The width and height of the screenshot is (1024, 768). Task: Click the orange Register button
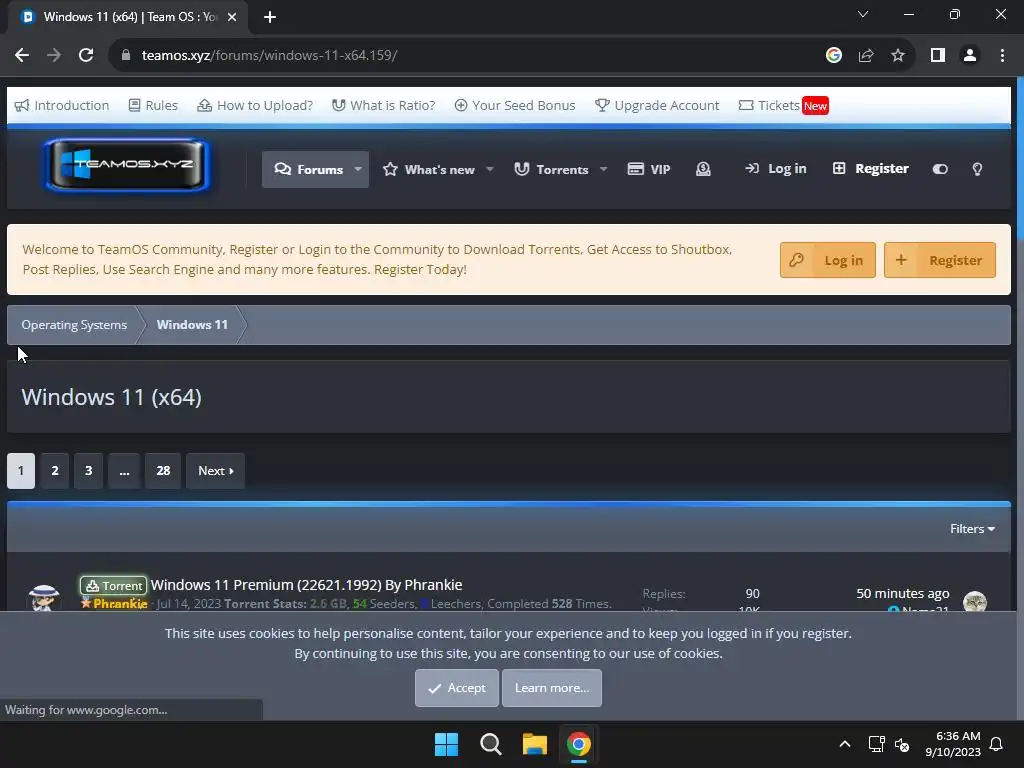point(940,260)
